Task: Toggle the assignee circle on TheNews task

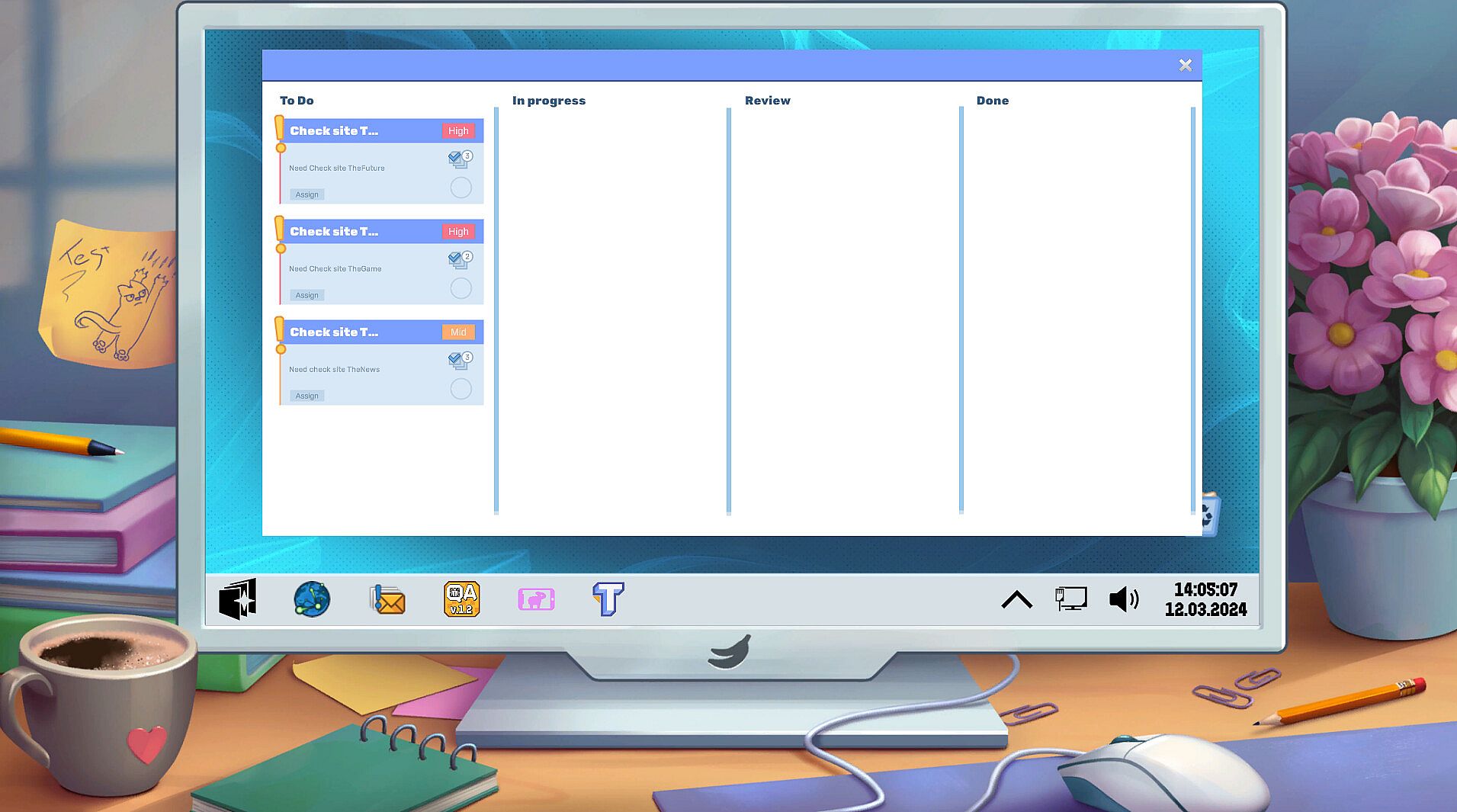Action: (x=461, y=389)
